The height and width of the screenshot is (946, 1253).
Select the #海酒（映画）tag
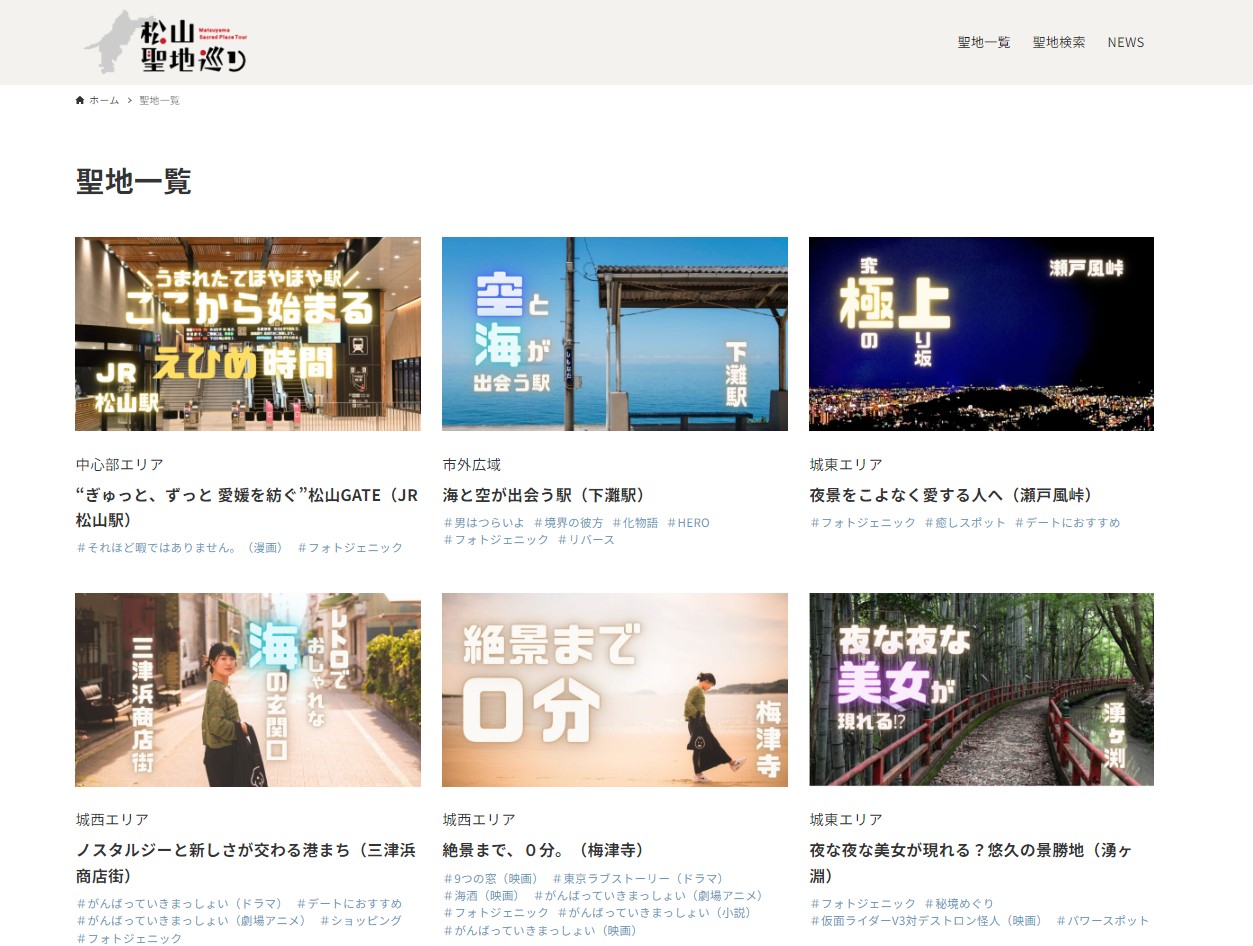pos(484,896)
